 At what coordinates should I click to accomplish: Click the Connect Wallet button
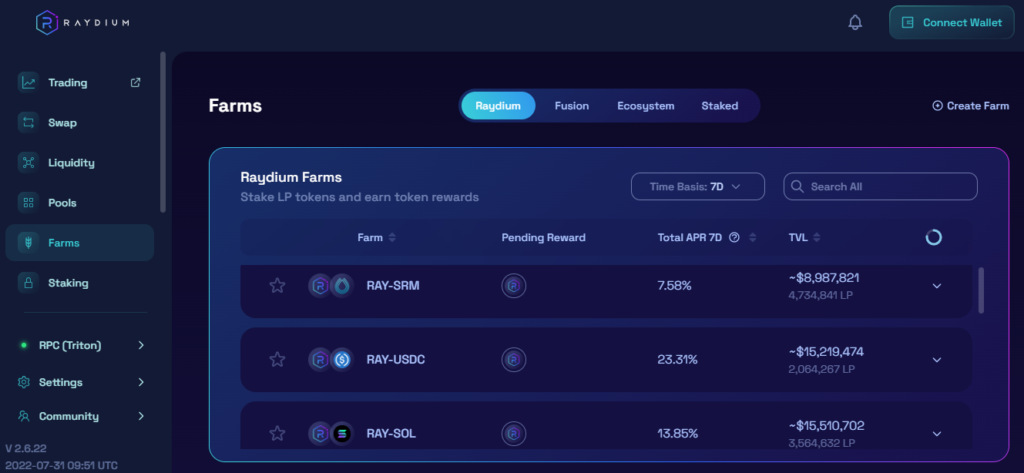coord(950,23)
